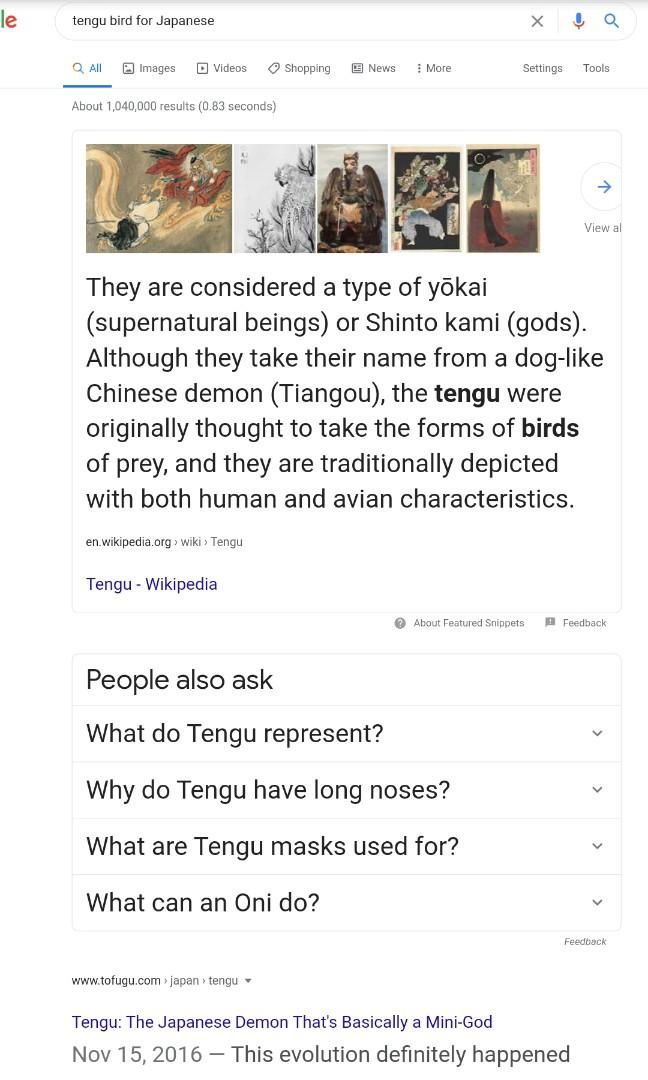Open the tofugu.com result options arrow
The image size is (648, 1080).
pyautogui.click(x=248, y=981)
